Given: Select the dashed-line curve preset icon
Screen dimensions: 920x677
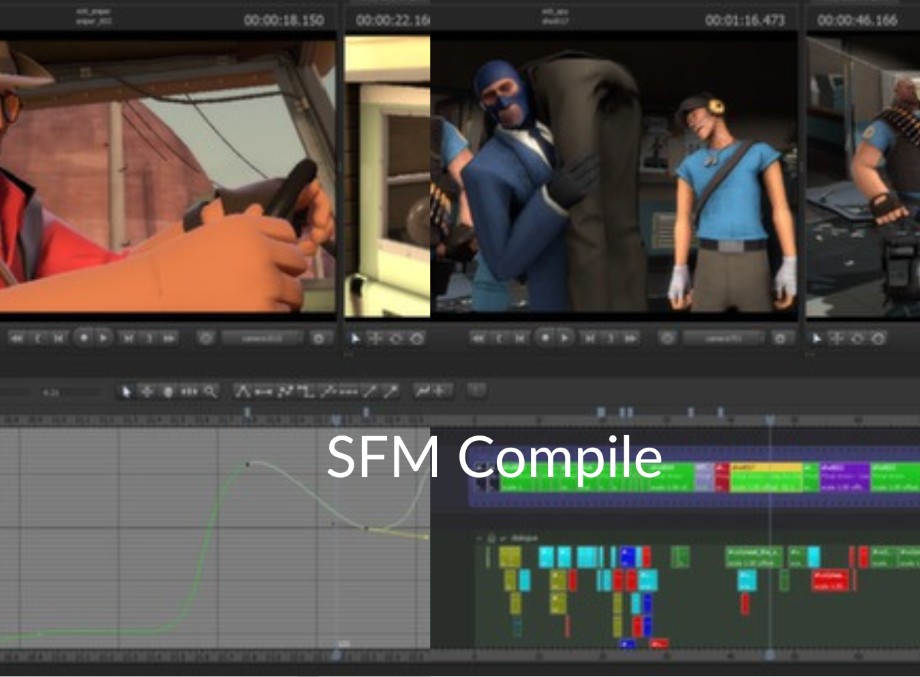Looking at the screenshot, I should click(x=351, y=390).
